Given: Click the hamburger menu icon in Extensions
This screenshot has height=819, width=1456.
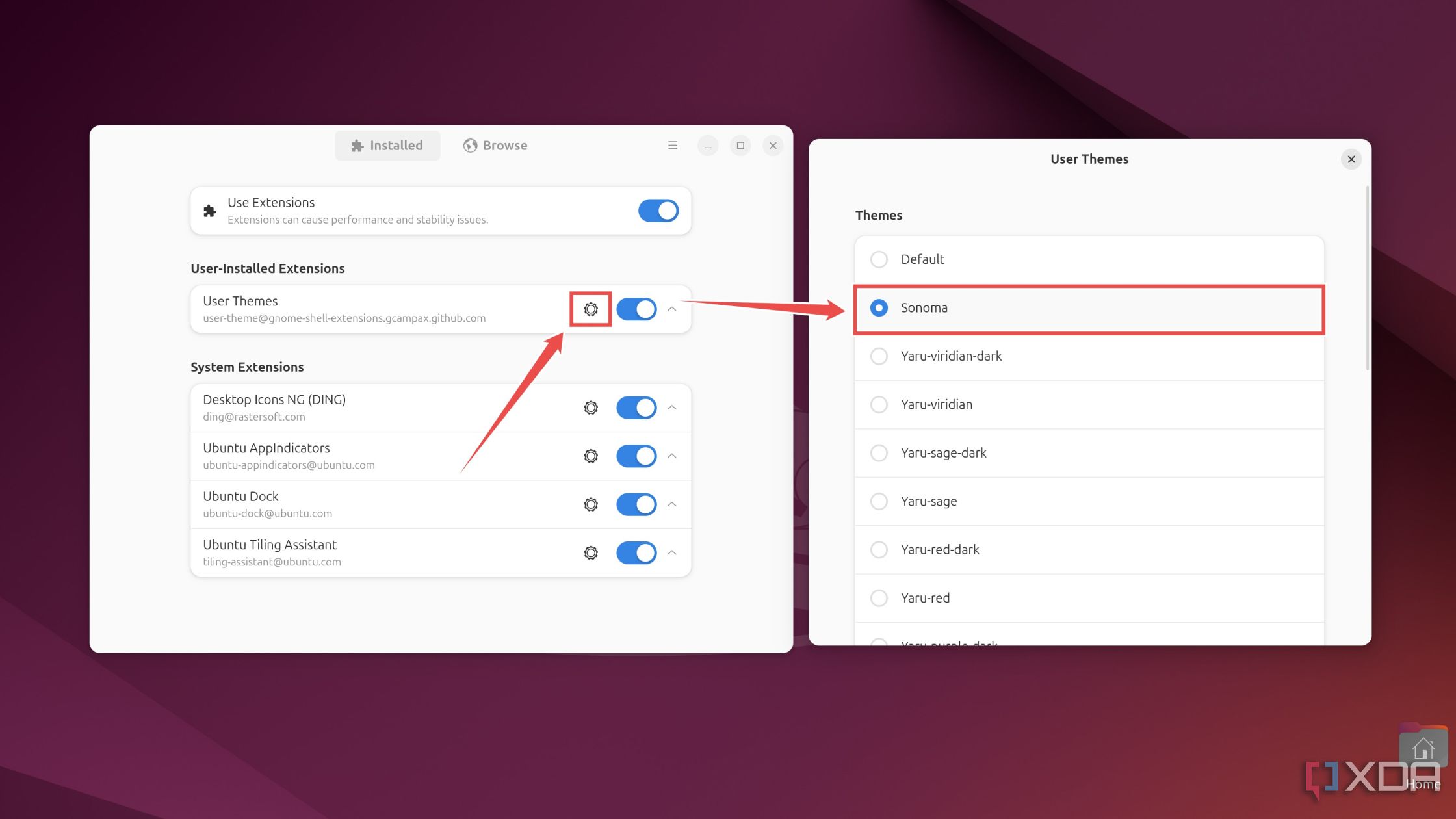Looking at the screenshot, I should 671,145.
